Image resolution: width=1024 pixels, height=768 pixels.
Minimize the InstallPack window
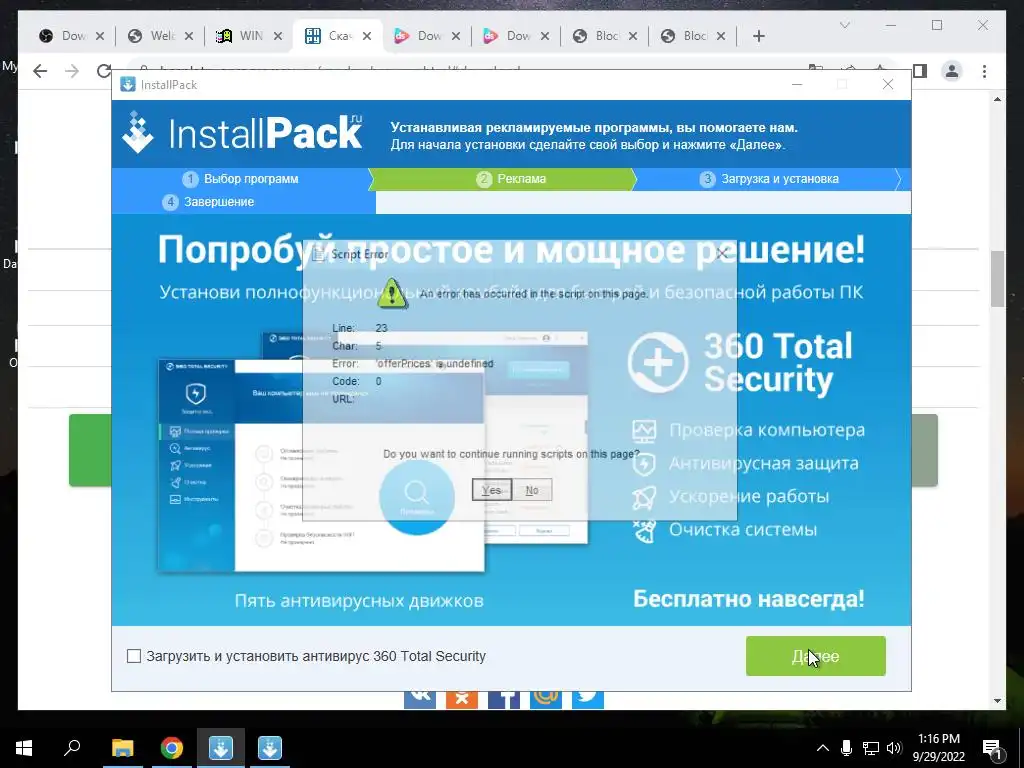click(x=797, y=84)
